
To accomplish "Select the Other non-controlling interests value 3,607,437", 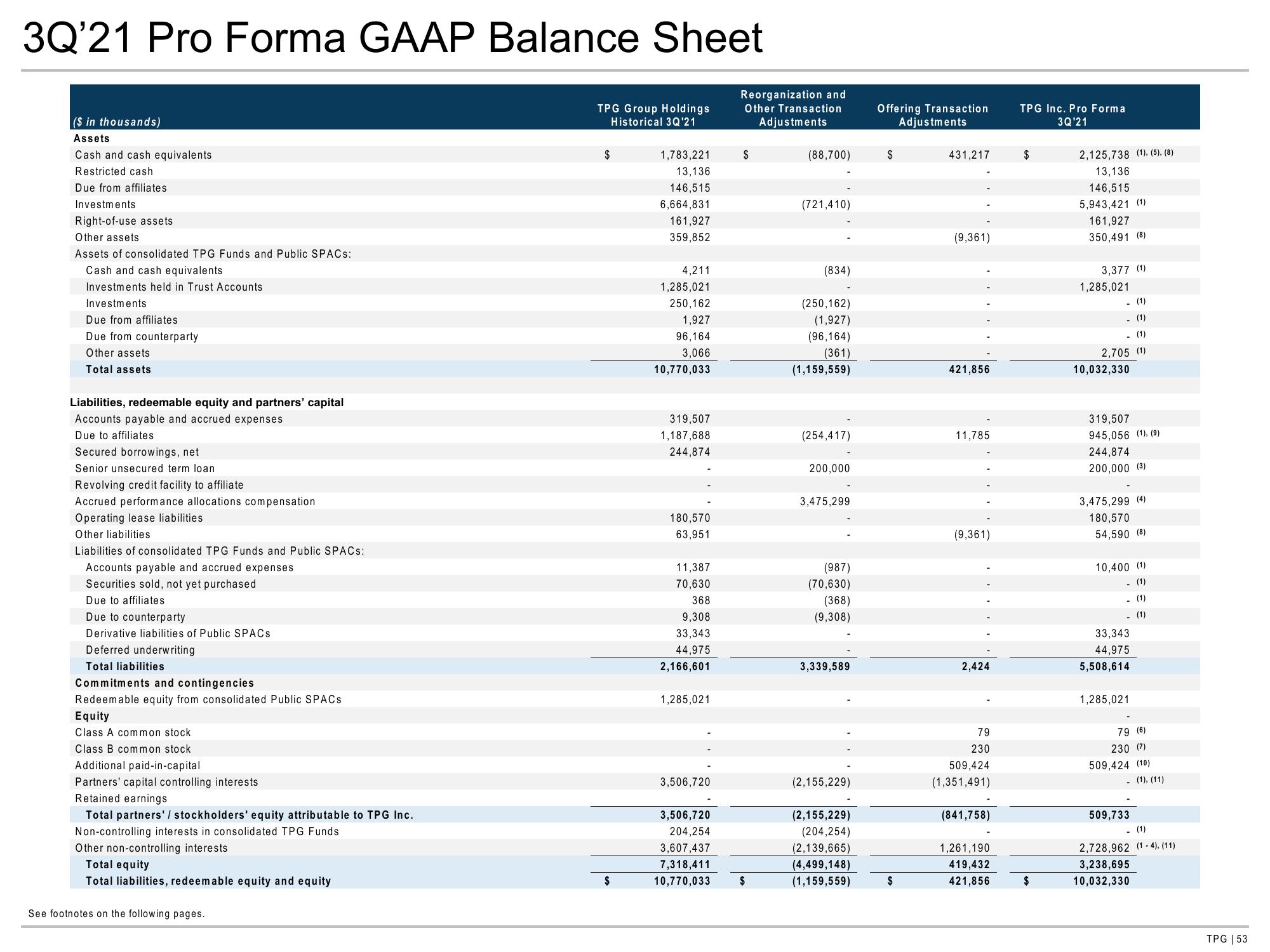I will pos(685,848).
